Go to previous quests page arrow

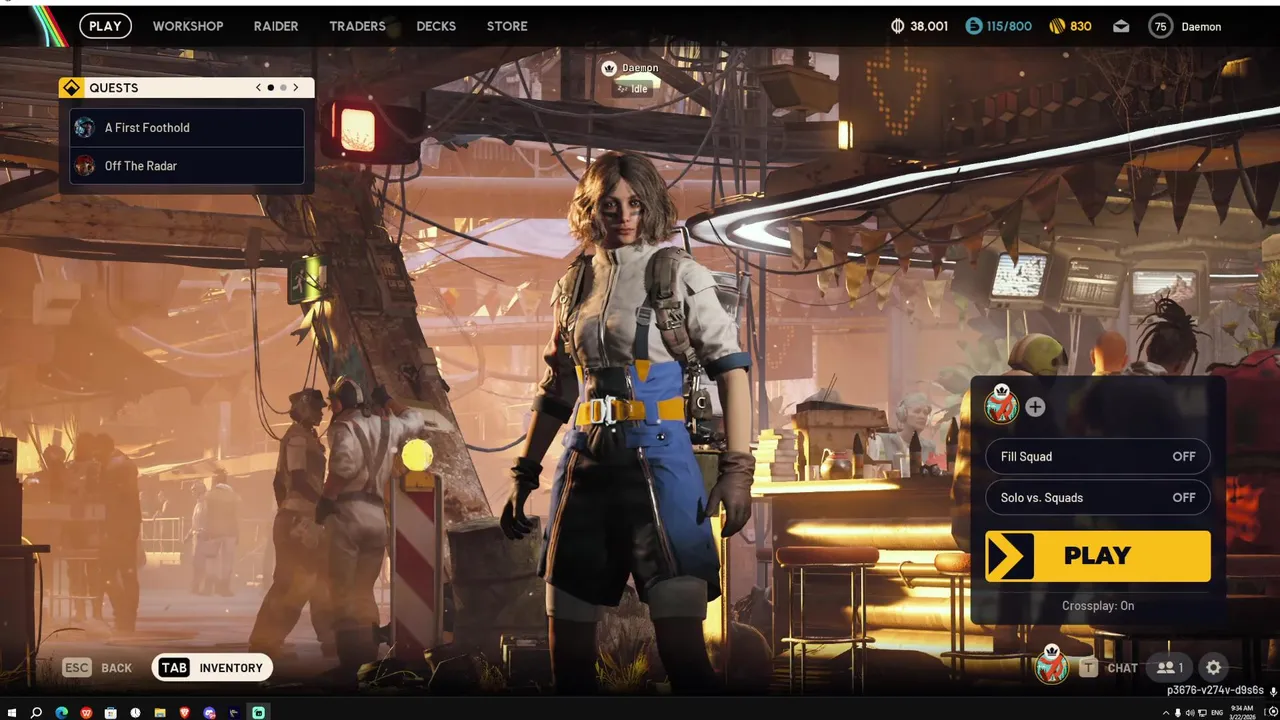(x=258, y=88)
